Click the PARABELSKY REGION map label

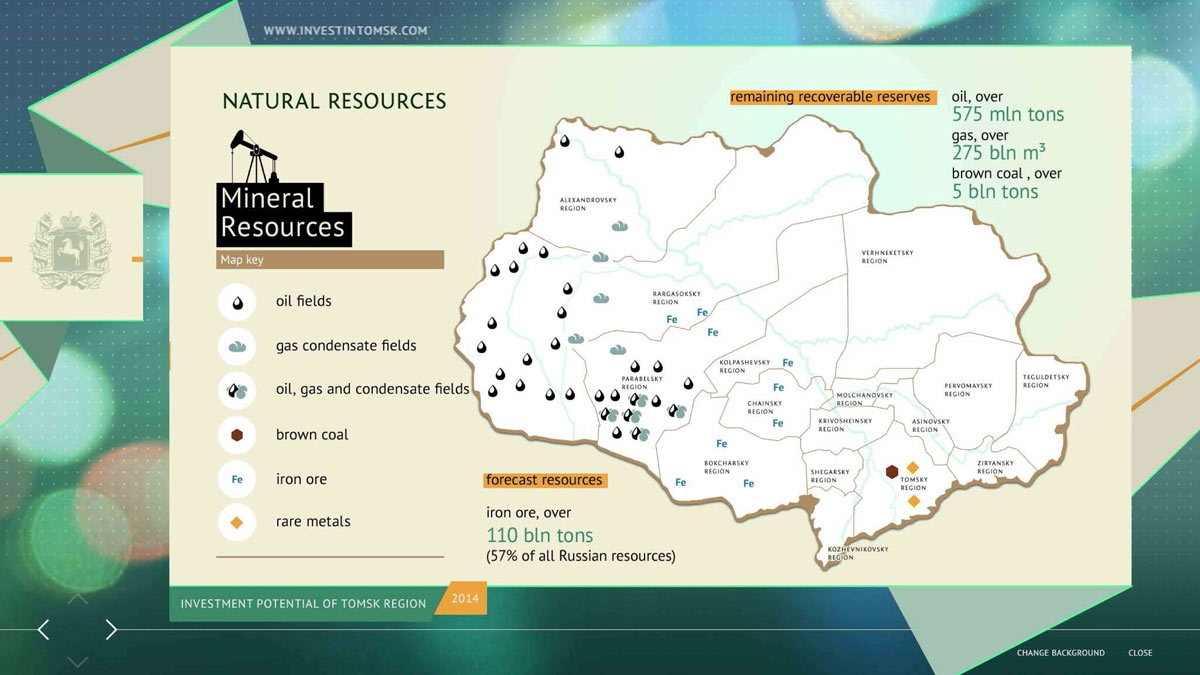pos(642,382)
